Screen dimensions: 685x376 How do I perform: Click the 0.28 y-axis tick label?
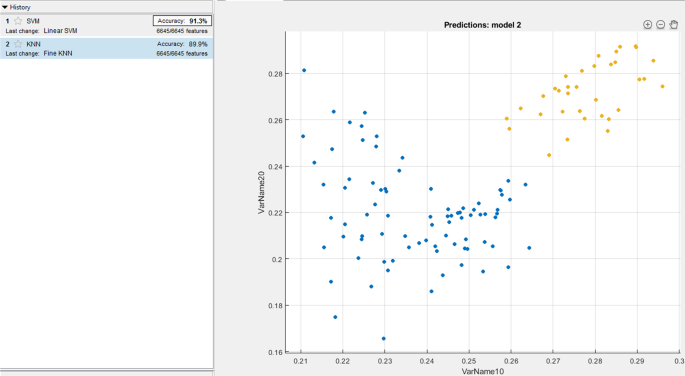point(275,74)
